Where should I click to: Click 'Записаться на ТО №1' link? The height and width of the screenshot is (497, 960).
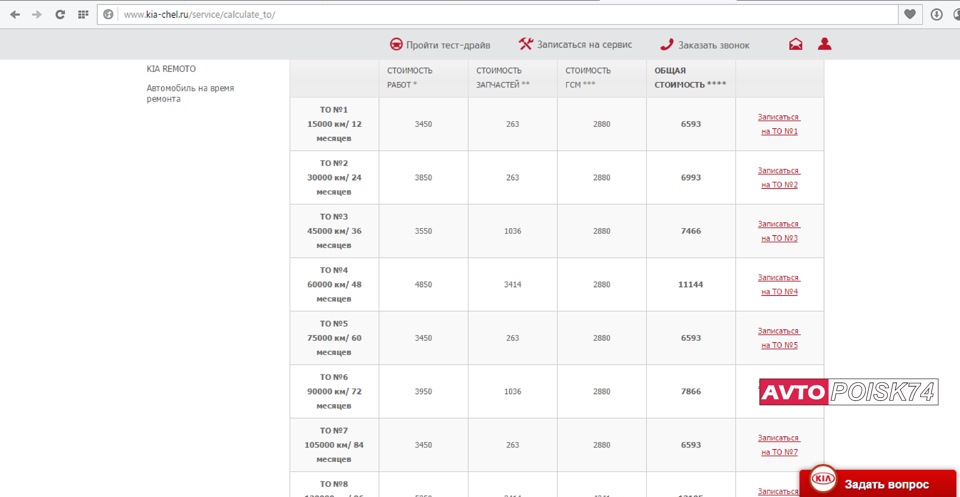tap(778, 124)
